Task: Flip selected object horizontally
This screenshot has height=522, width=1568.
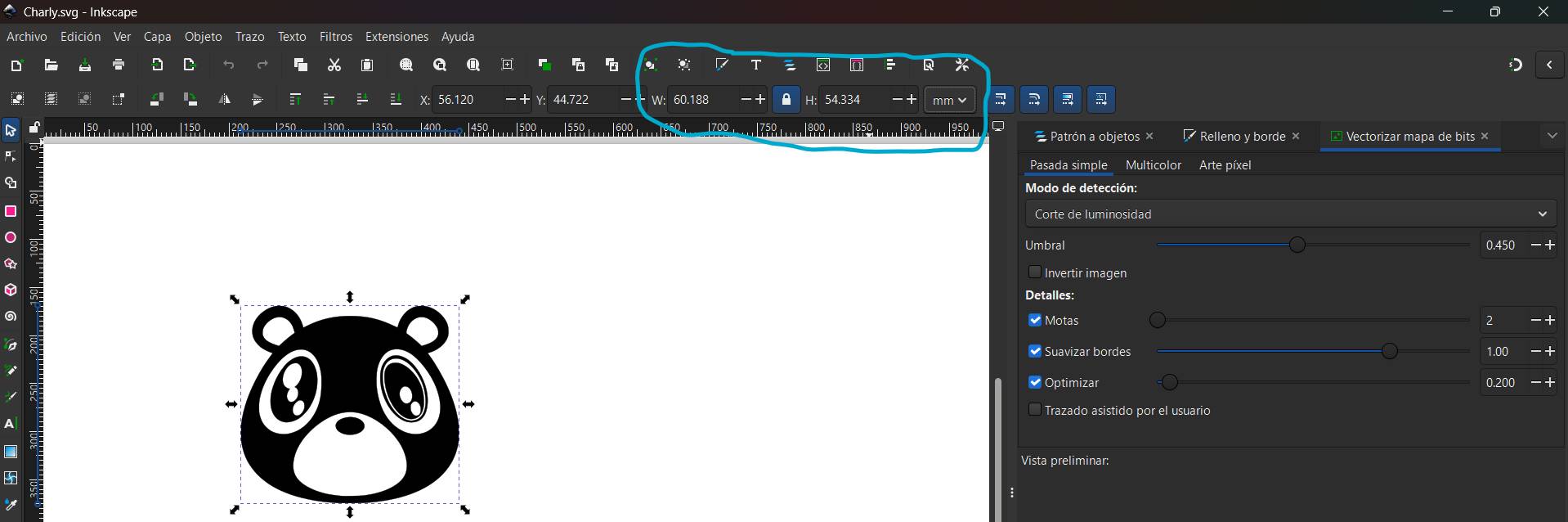Action: [224, 100]
